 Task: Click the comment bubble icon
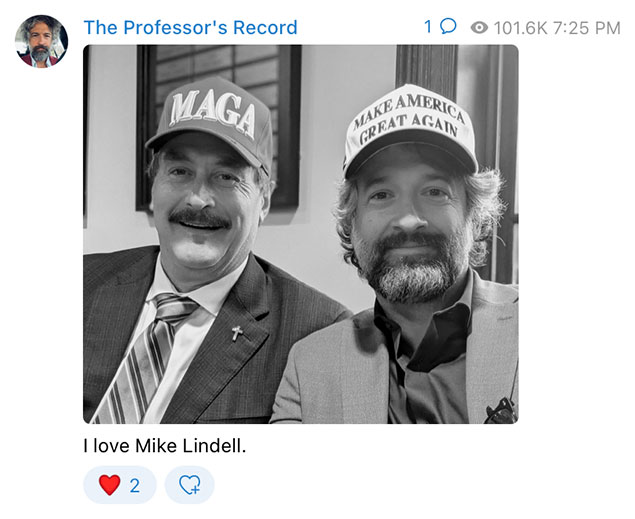pos(448,27)
